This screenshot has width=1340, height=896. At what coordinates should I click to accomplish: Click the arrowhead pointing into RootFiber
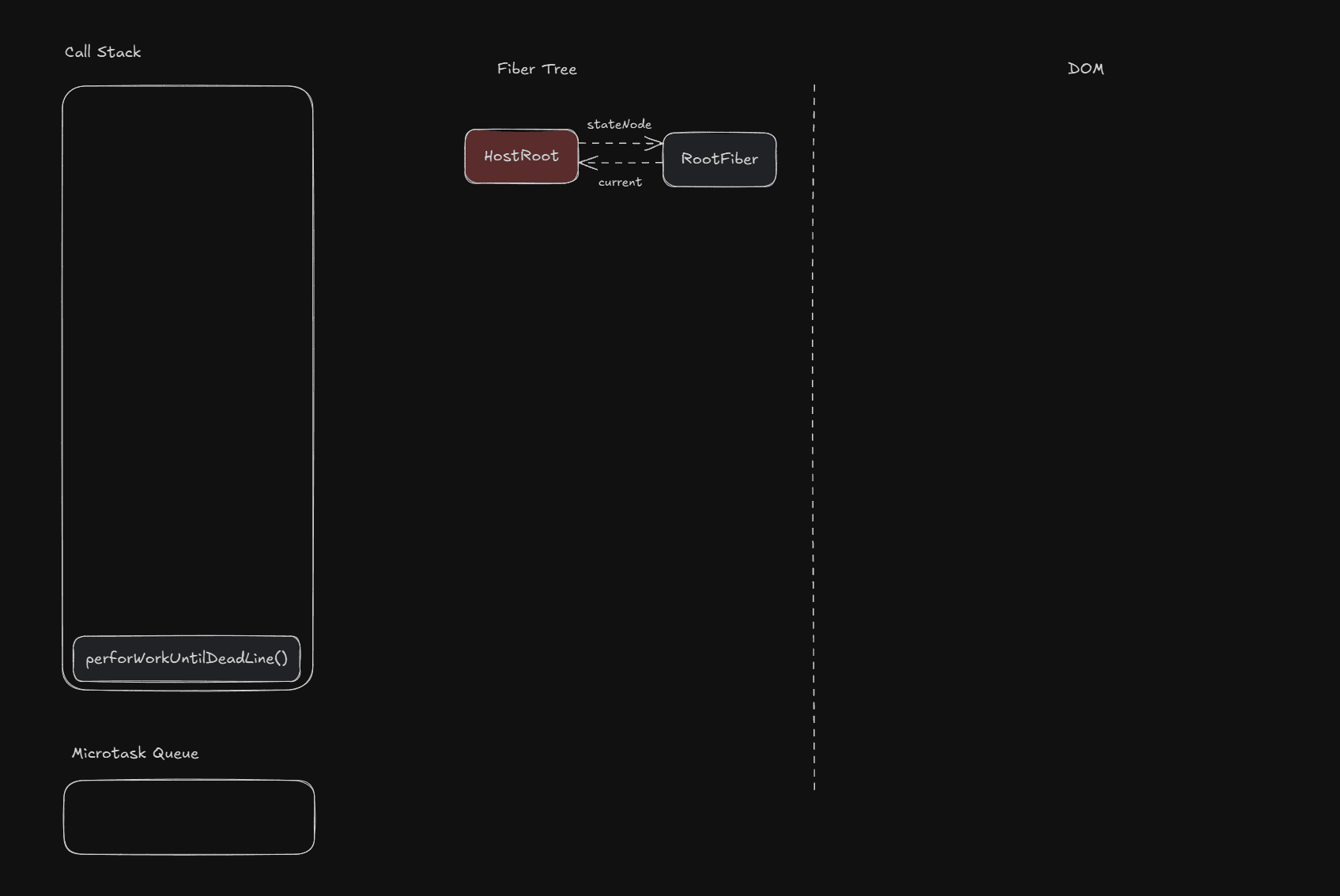tap(655, 144)
